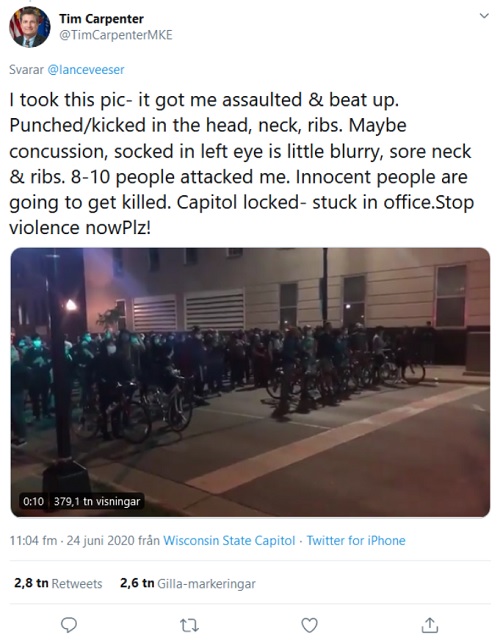Open the @lanceveeser mention link
The width and height of the screenshot is (500, 642).
[x=86, y=70]
